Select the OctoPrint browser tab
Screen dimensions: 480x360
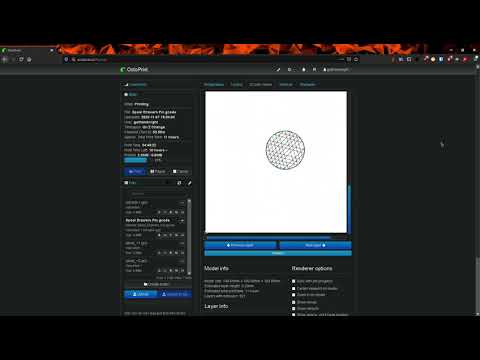(x=28, y=50)
